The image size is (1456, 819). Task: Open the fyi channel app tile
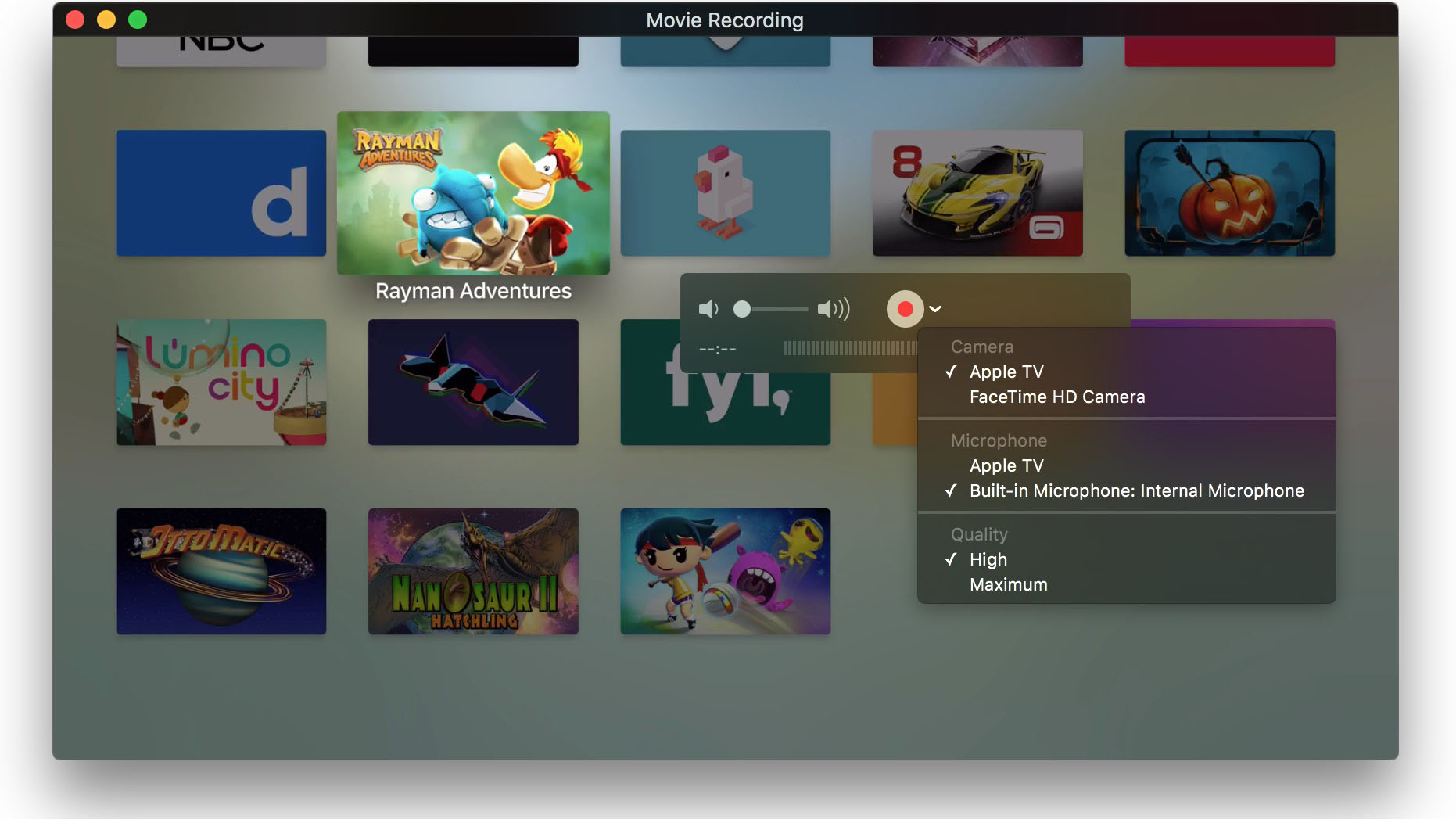point(725,382)
